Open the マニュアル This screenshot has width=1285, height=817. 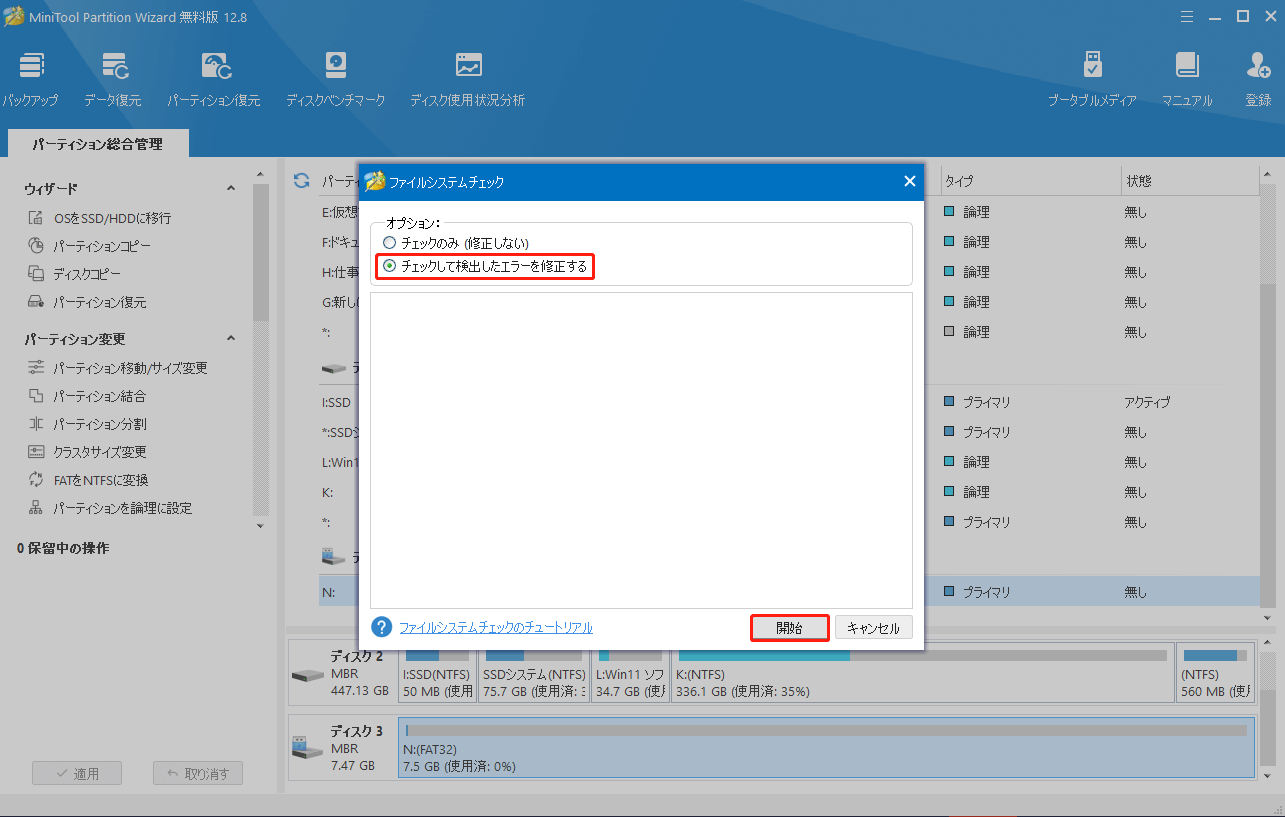(1187, 78)
